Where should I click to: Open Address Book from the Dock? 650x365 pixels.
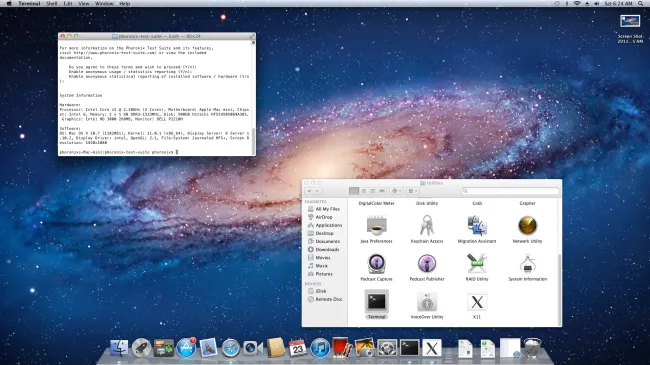[275, 348]
